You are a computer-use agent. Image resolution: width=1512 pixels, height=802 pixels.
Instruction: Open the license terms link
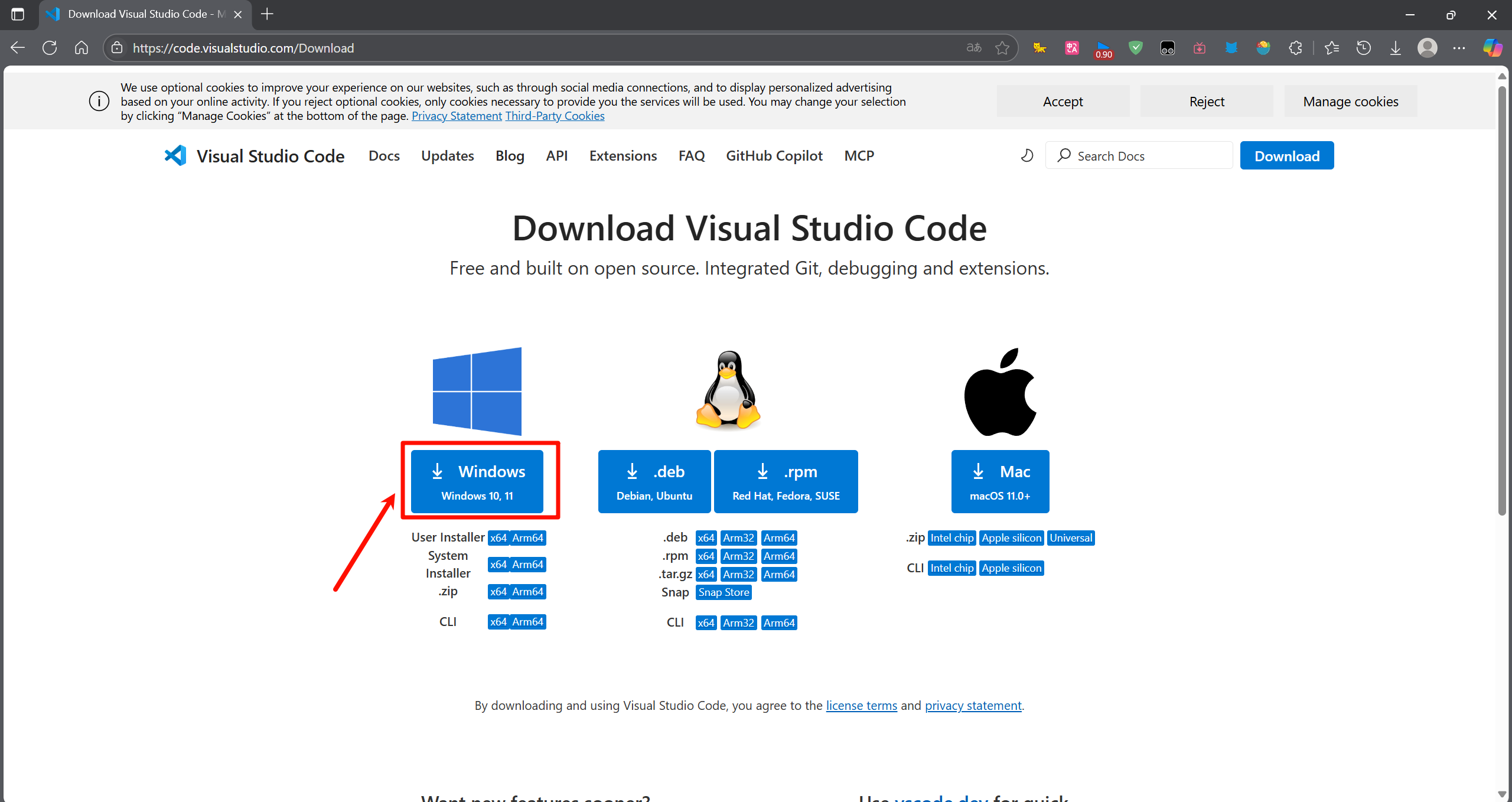pos(861,706)
